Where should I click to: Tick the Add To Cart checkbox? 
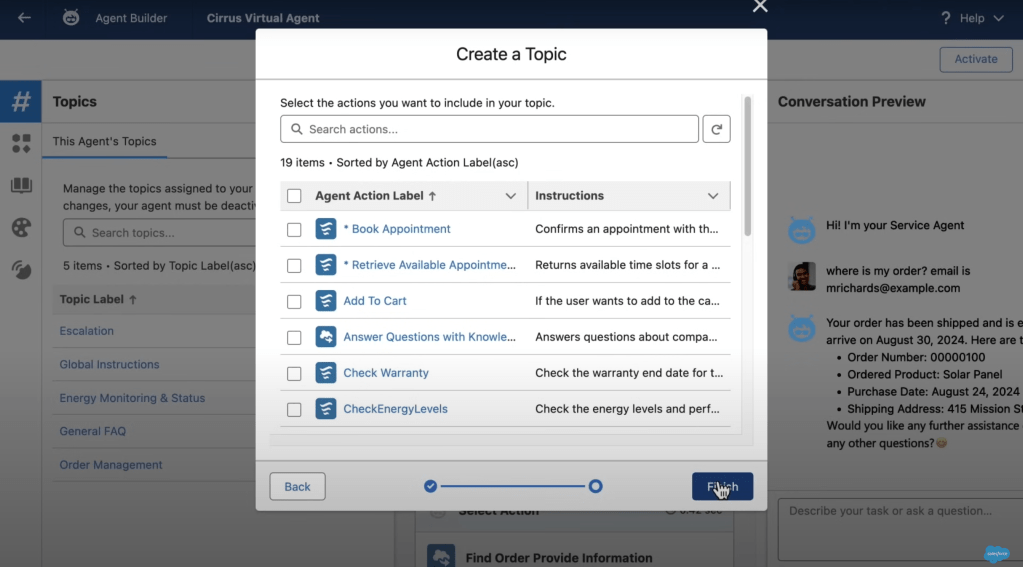coord(294,301)
